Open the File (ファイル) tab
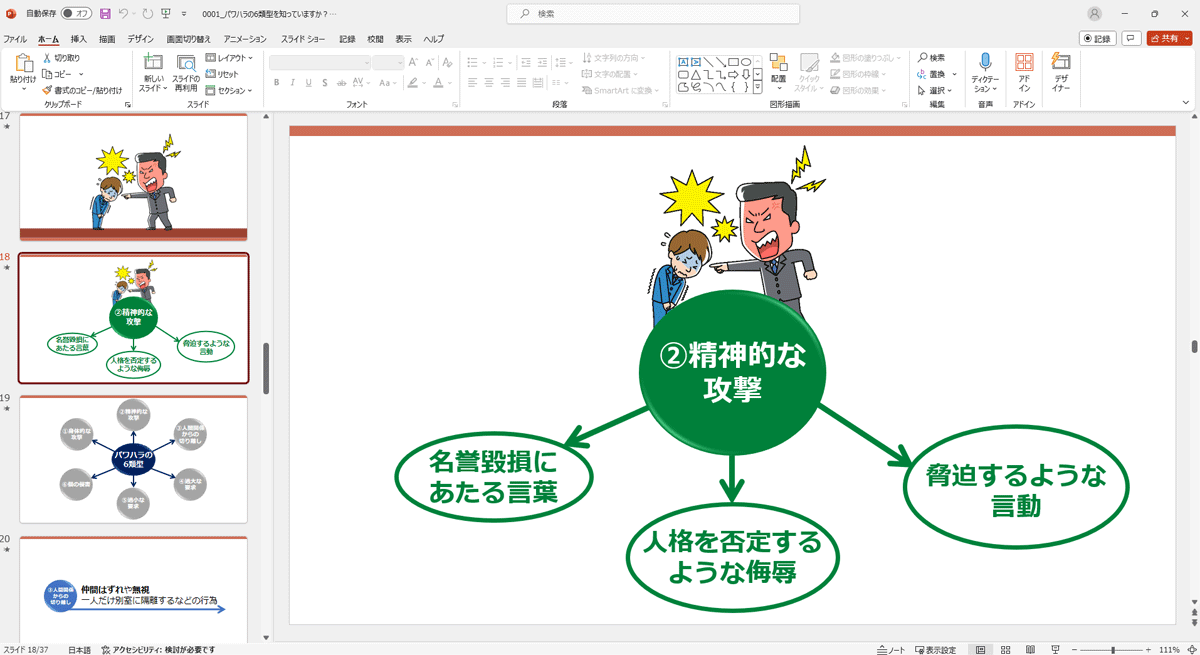 click(15, 39)
